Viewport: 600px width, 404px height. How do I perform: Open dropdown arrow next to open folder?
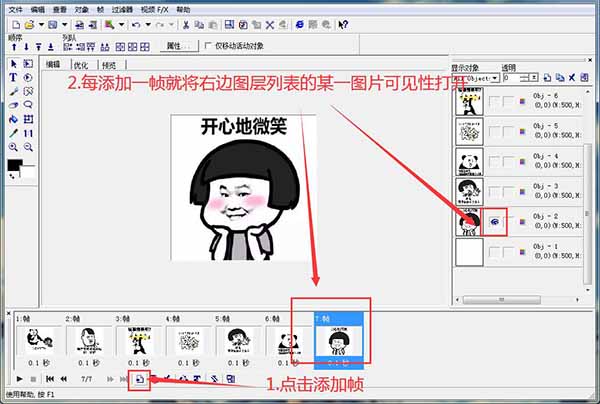coord(41,25)
